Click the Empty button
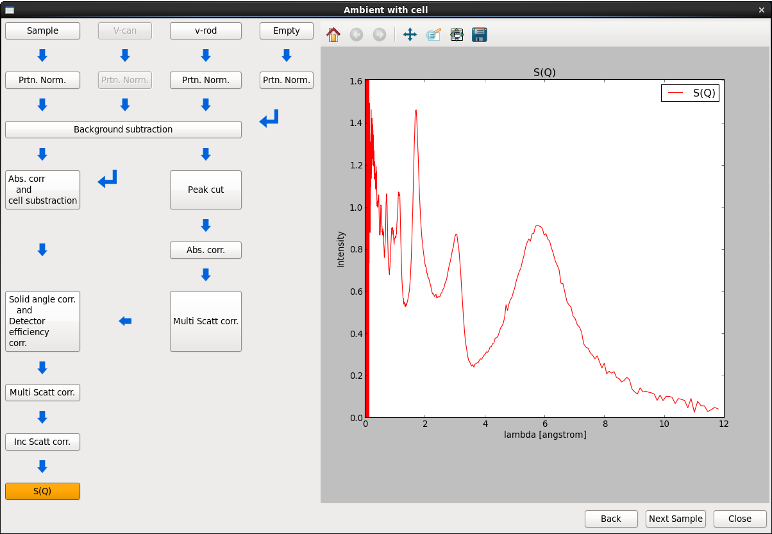The image size is (772, 534). click(x=287, y=31)
